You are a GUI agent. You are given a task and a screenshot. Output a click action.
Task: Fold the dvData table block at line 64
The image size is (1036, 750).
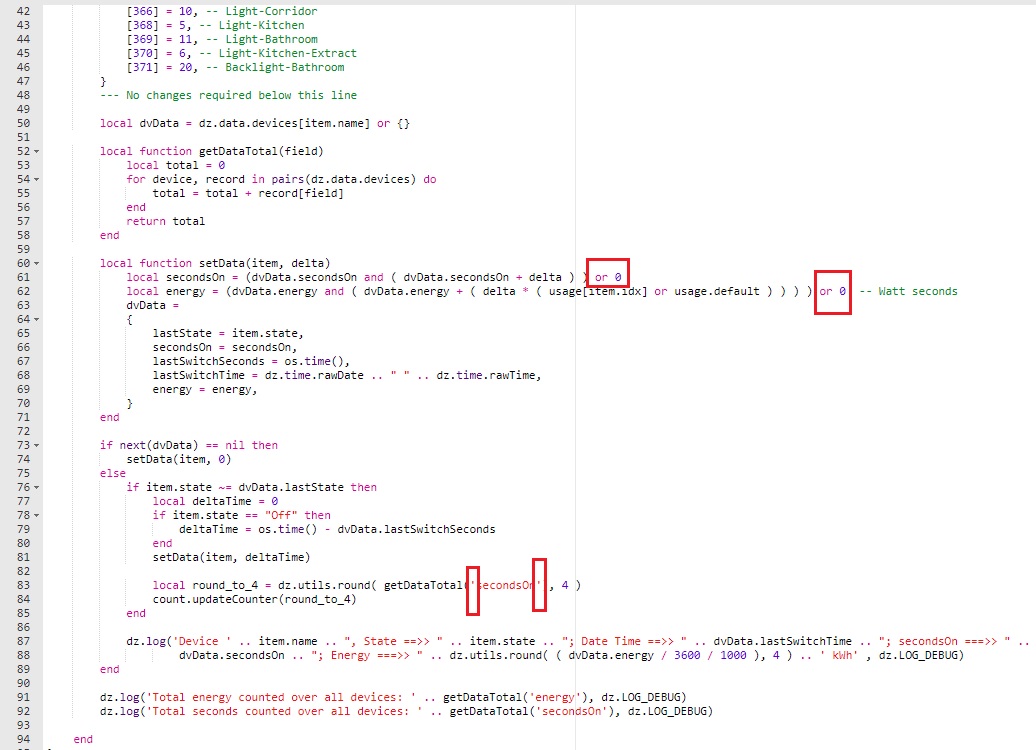point(36,319)
